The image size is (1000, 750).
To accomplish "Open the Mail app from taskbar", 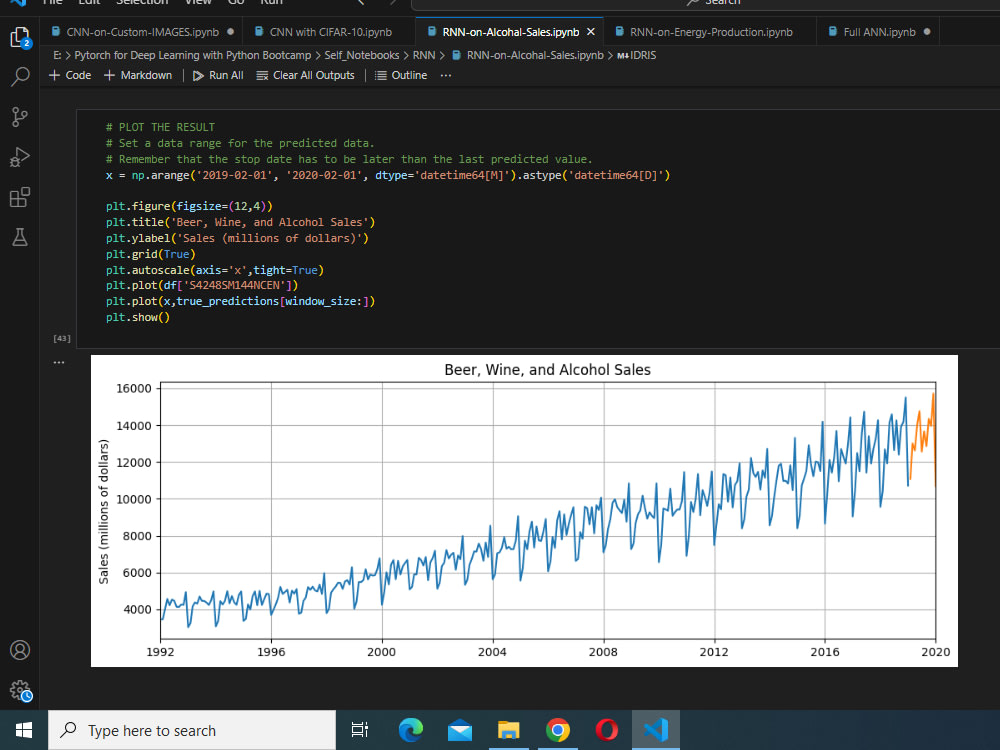I will pyautogui.click(x=460, y=730).
